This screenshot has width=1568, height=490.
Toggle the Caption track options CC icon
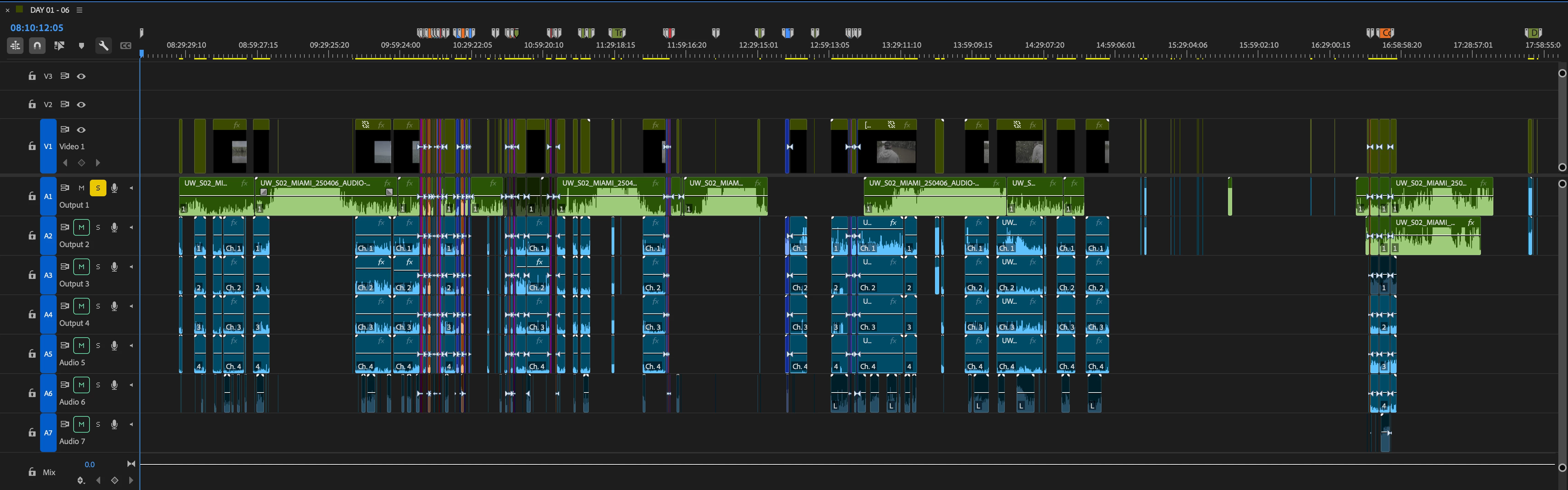125,46
